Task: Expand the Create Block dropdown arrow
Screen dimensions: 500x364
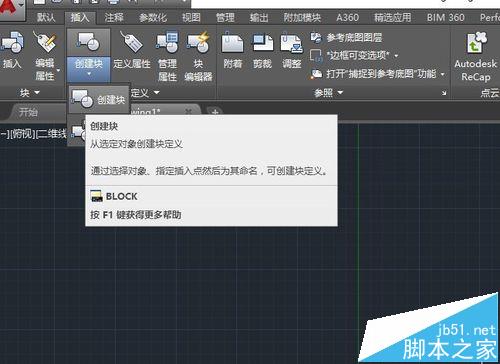Action: pos(89,74)
